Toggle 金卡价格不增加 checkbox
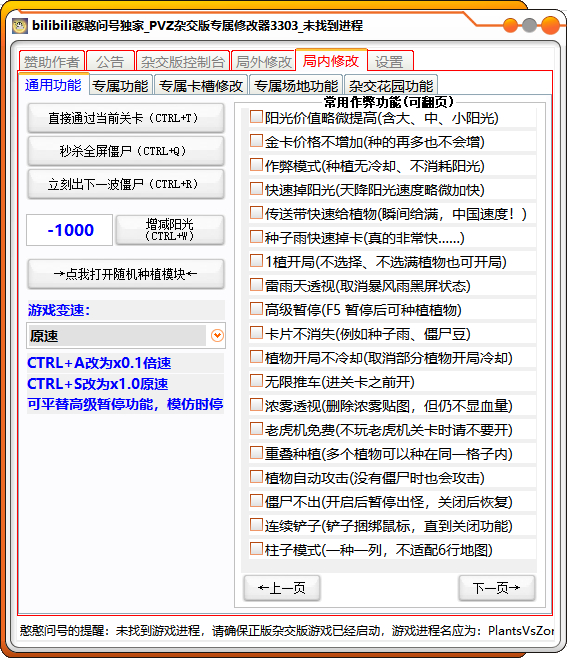 [x=256, y=141]
